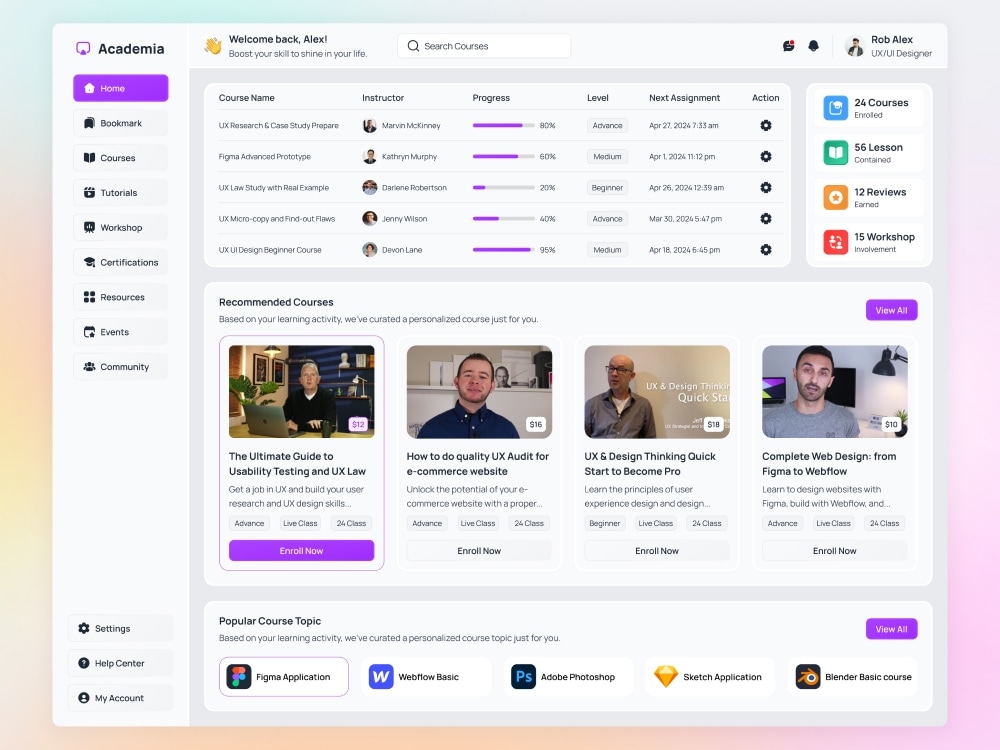Enroll in Usability Testing and UX Law course
Viewport: 1000px width, 750px height.
click(x=302, y=550)
